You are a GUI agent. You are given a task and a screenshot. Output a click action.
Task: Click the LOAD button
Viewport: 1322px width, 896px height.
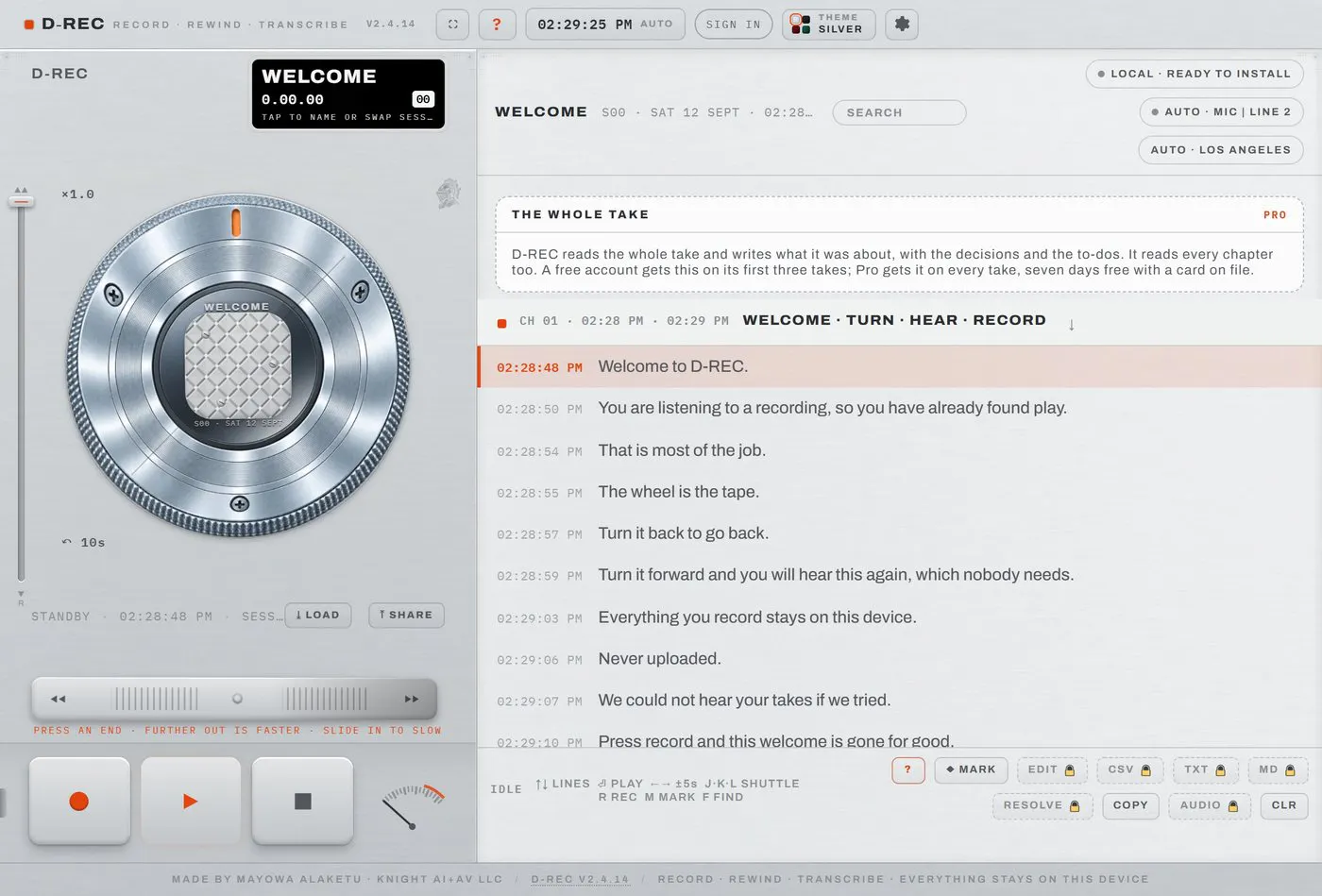(317, 616)
